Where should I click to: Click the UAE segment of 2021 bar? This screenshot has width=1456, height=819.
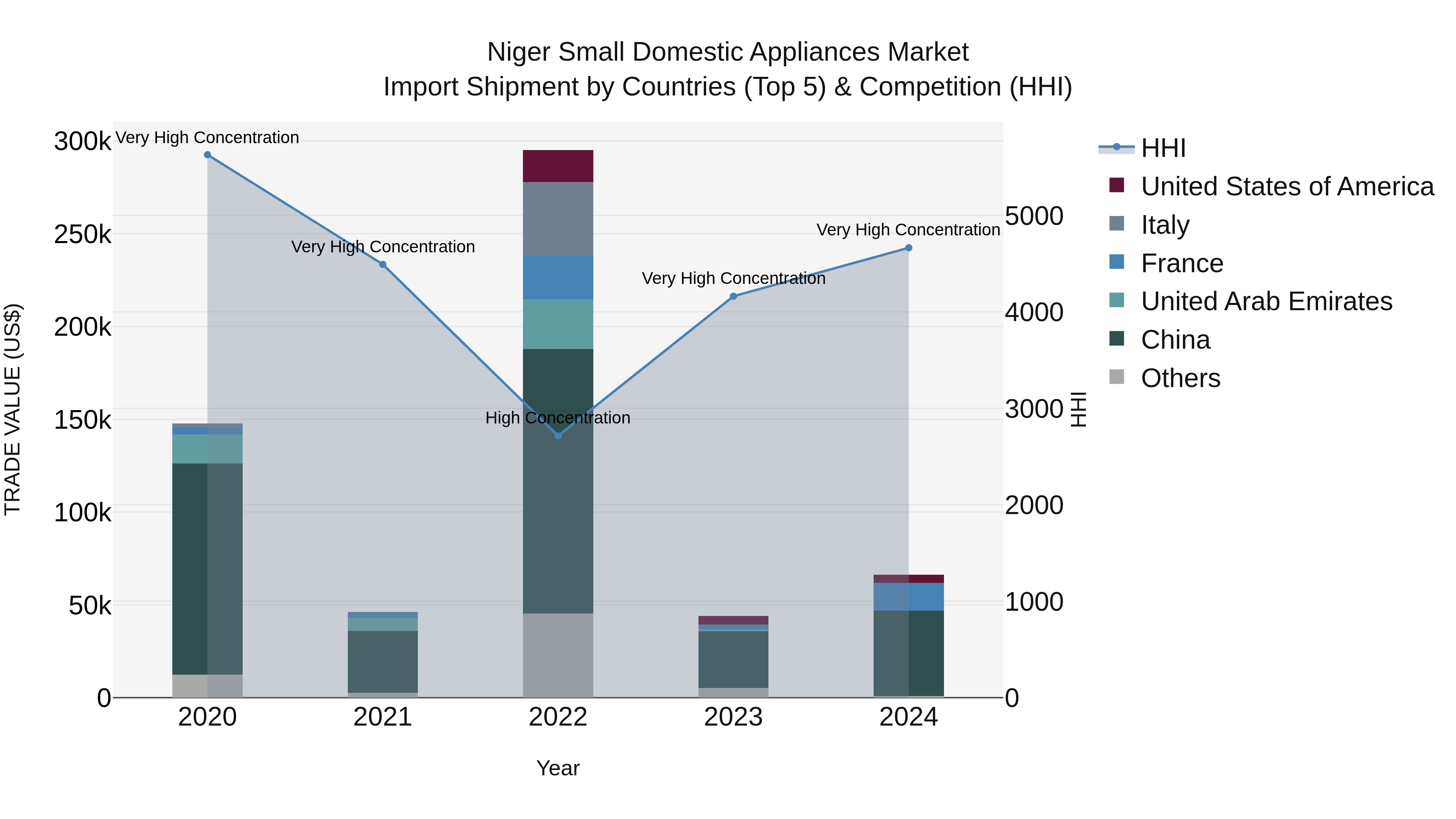[x=383, y=624]
